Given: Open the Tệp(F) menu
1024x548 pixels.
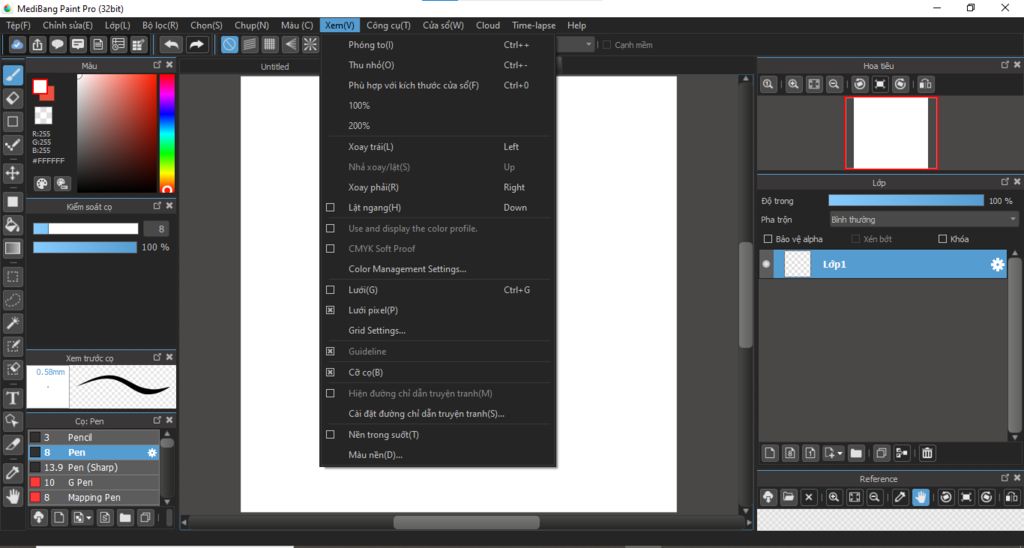Looking at the screenshot, I should 18,25.
